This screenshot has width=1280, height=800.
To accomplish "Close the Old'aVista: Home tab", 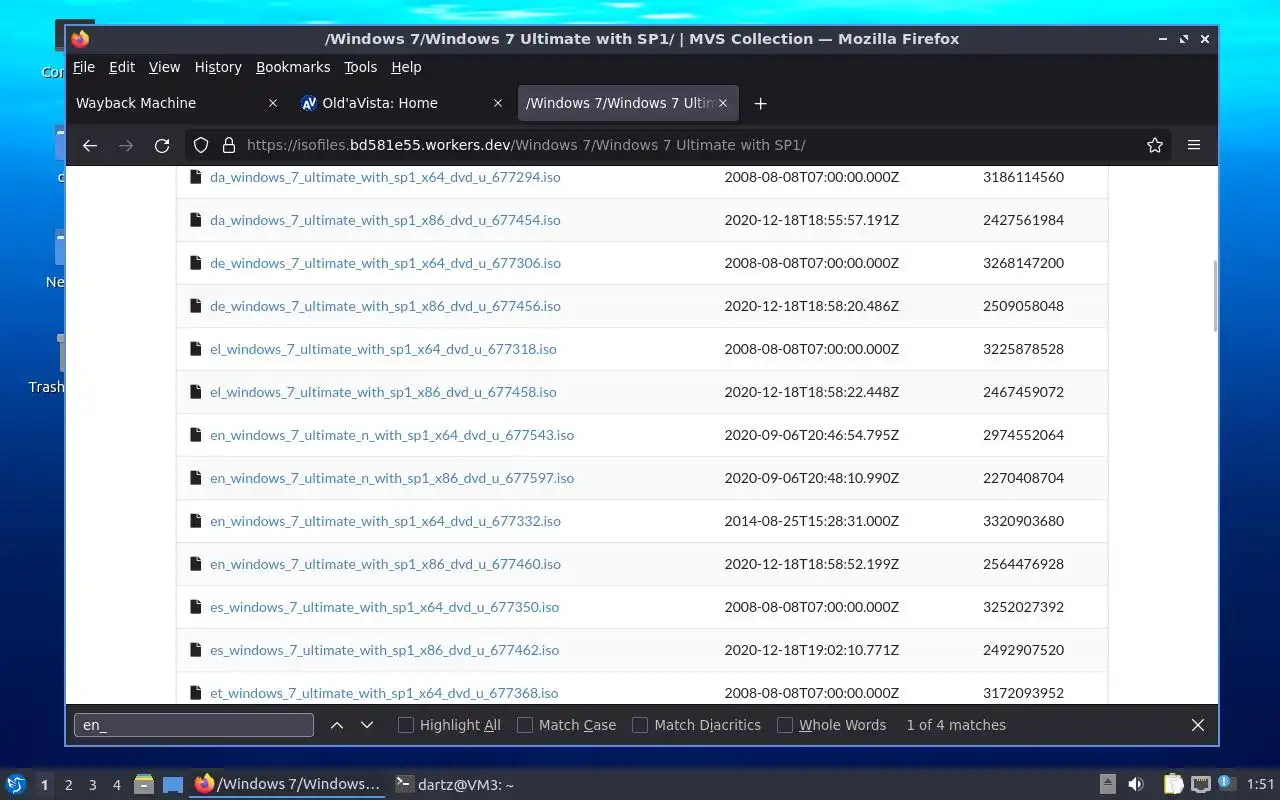I will 498,103.
